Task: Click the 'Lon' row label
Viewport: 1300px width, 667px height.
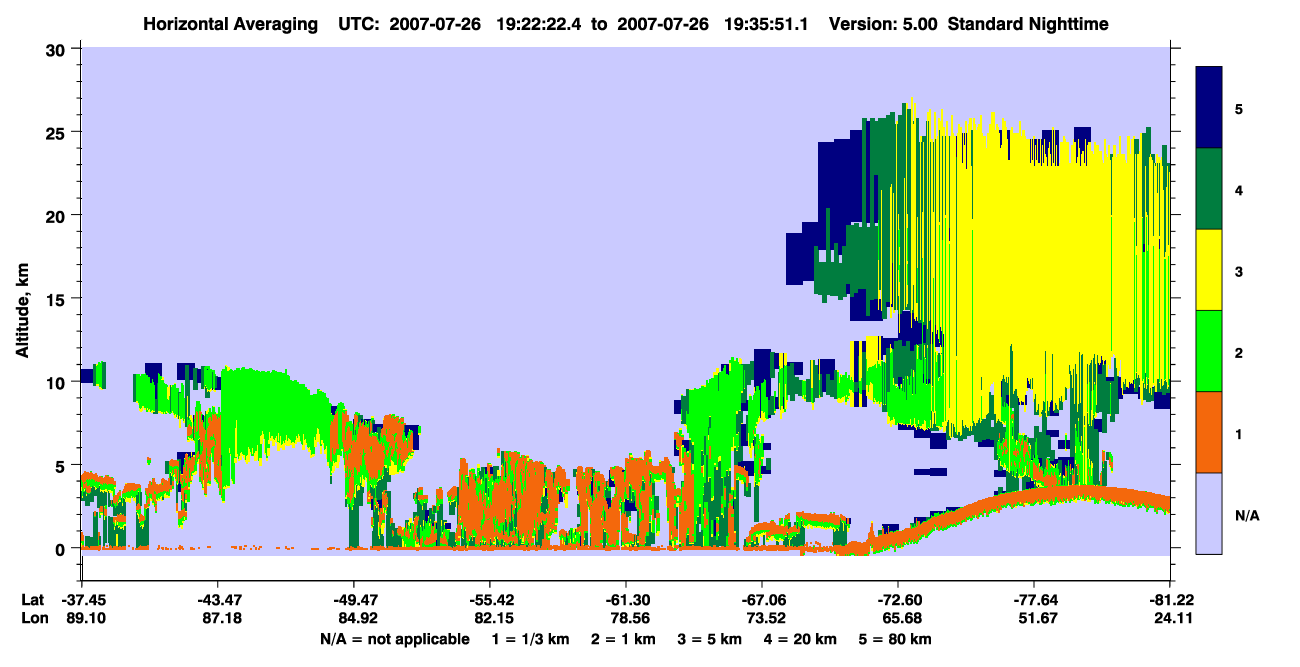Action: coord(33,619)
